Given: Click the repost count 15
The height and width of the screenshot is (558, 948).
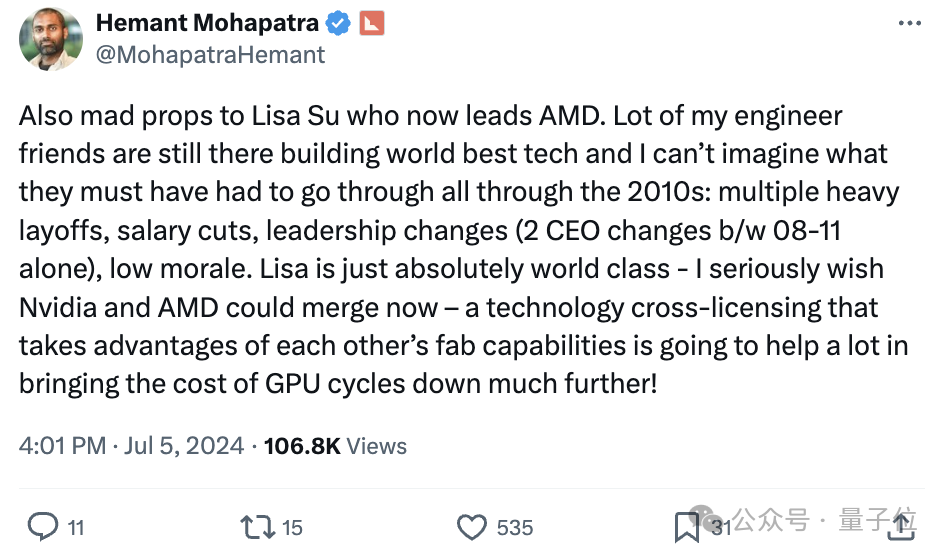Looking at the screenshot, I should click(x=292, y=527).
